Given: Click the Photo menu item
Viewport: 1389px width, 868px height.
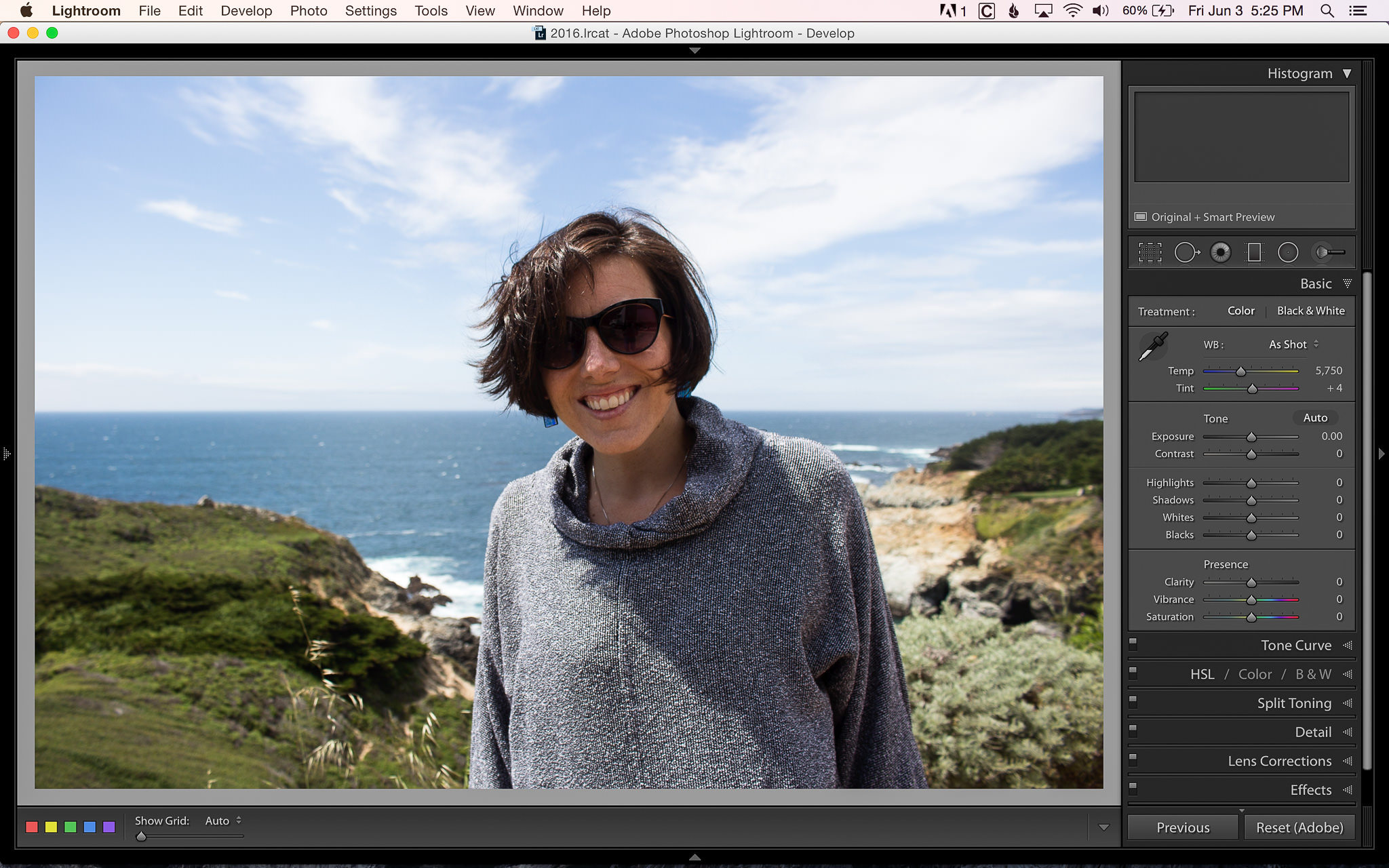Looking at the screenshot, I should [309, 10].
